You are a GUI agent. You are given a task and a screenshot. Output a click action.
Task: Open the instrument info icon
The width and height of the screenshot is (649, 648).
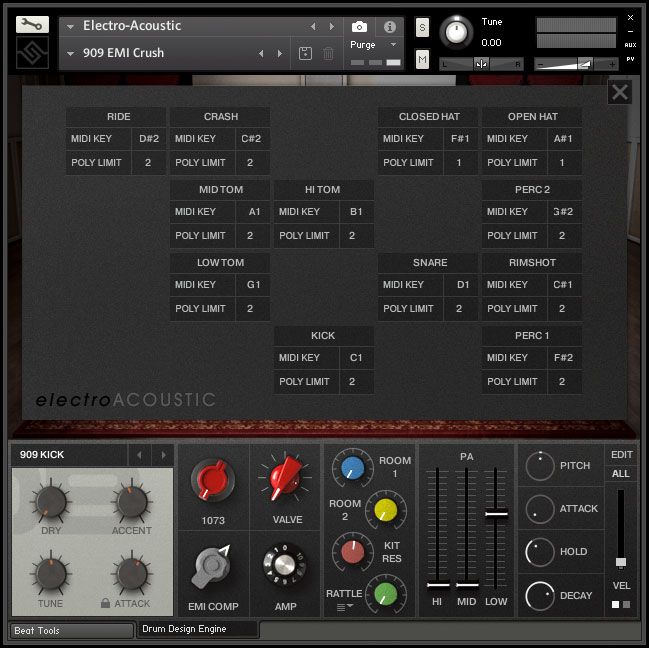389,27
